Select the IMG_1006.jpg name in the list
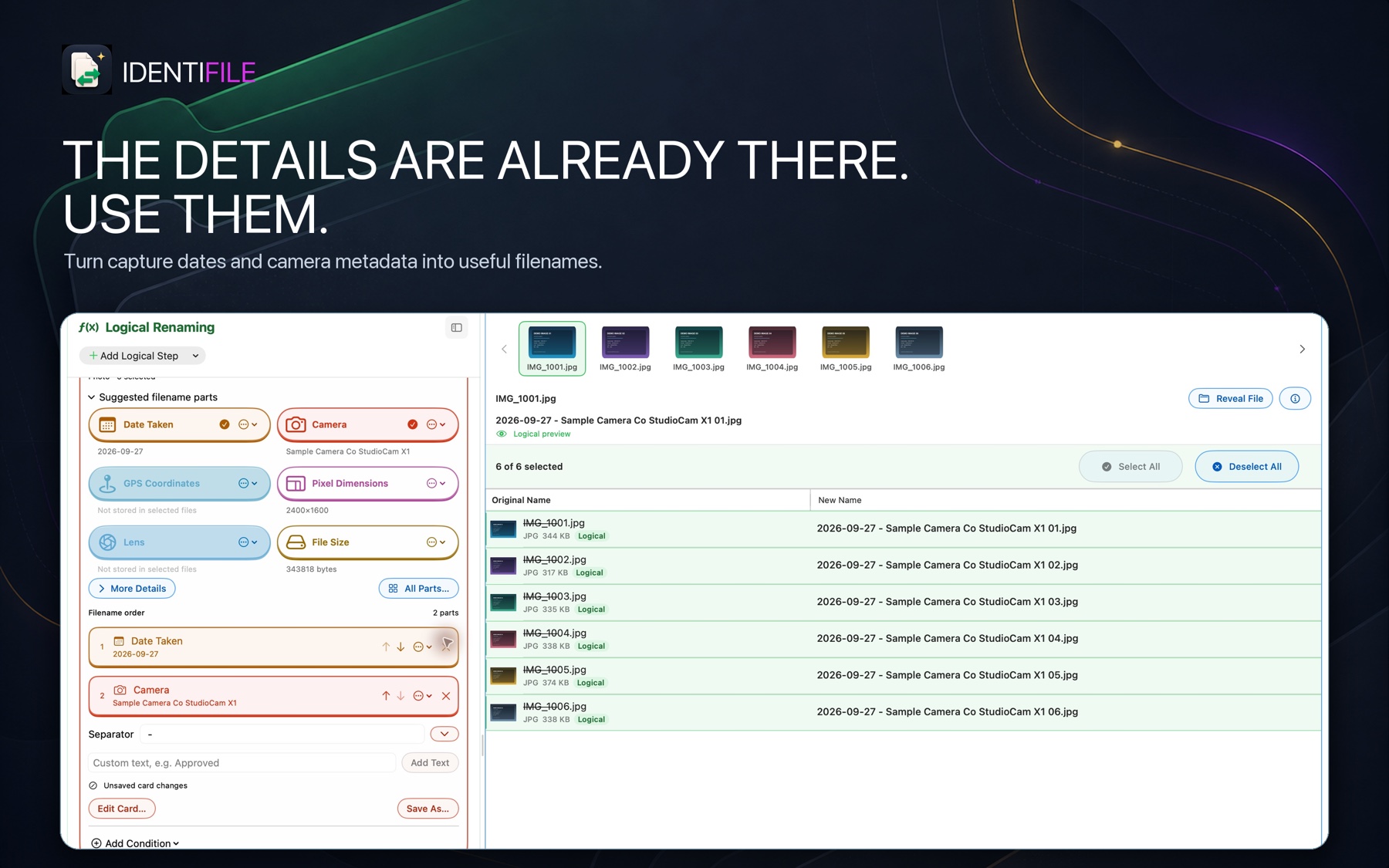Viewport: 1389px width, 868px height. click(555, 707)
